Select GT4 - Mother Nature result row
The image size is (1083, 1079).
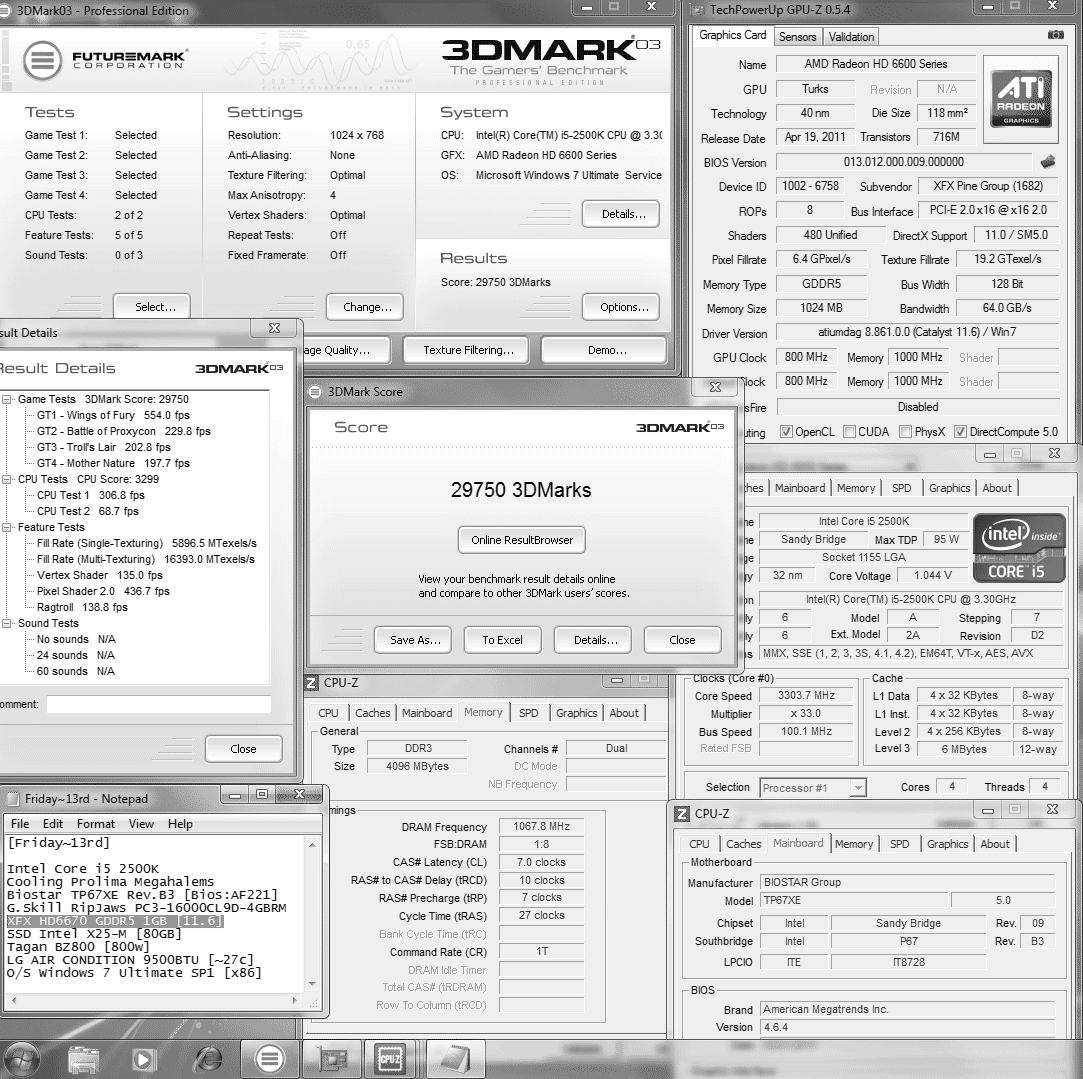[113, 464]
